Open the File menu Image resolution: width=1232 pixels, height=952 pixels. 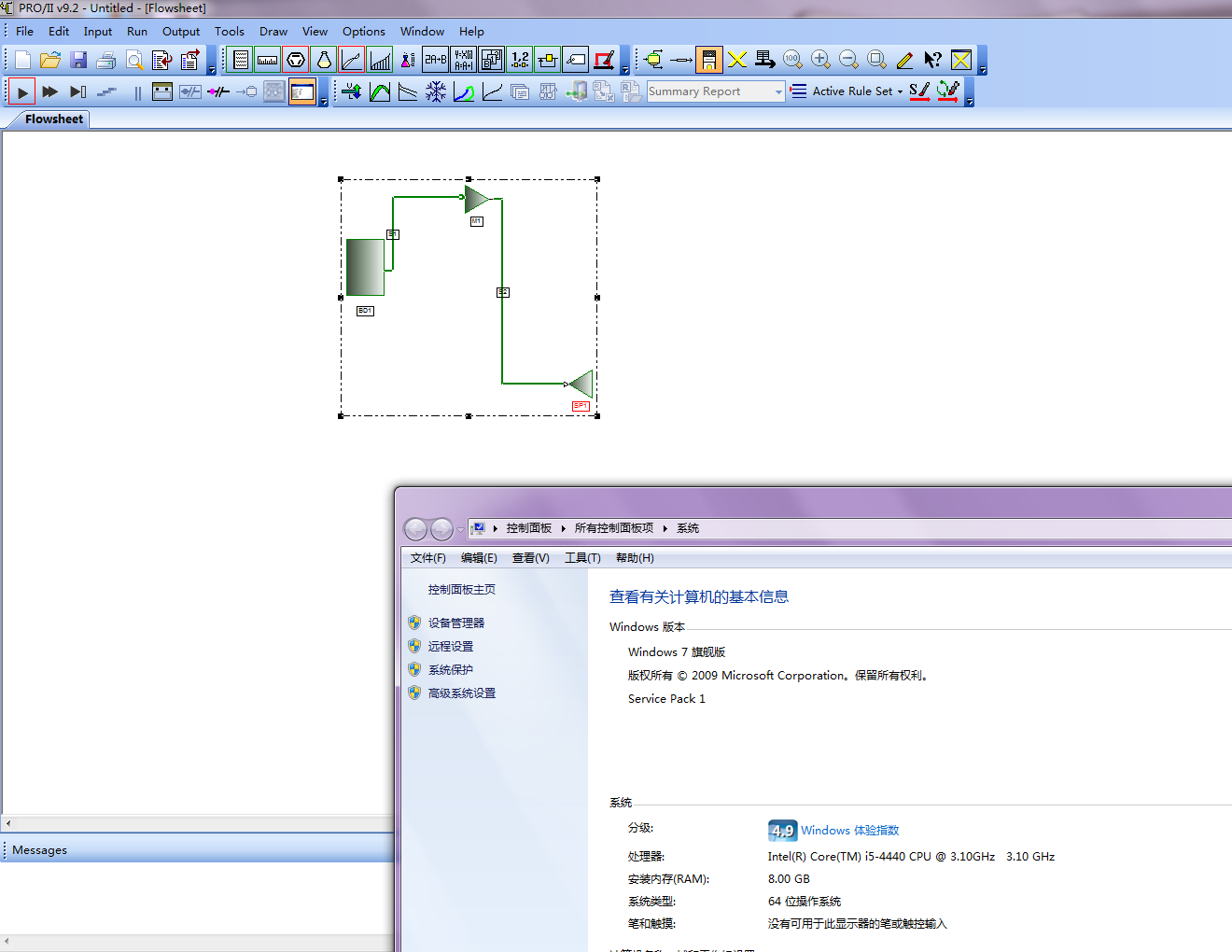pos(24,31)
